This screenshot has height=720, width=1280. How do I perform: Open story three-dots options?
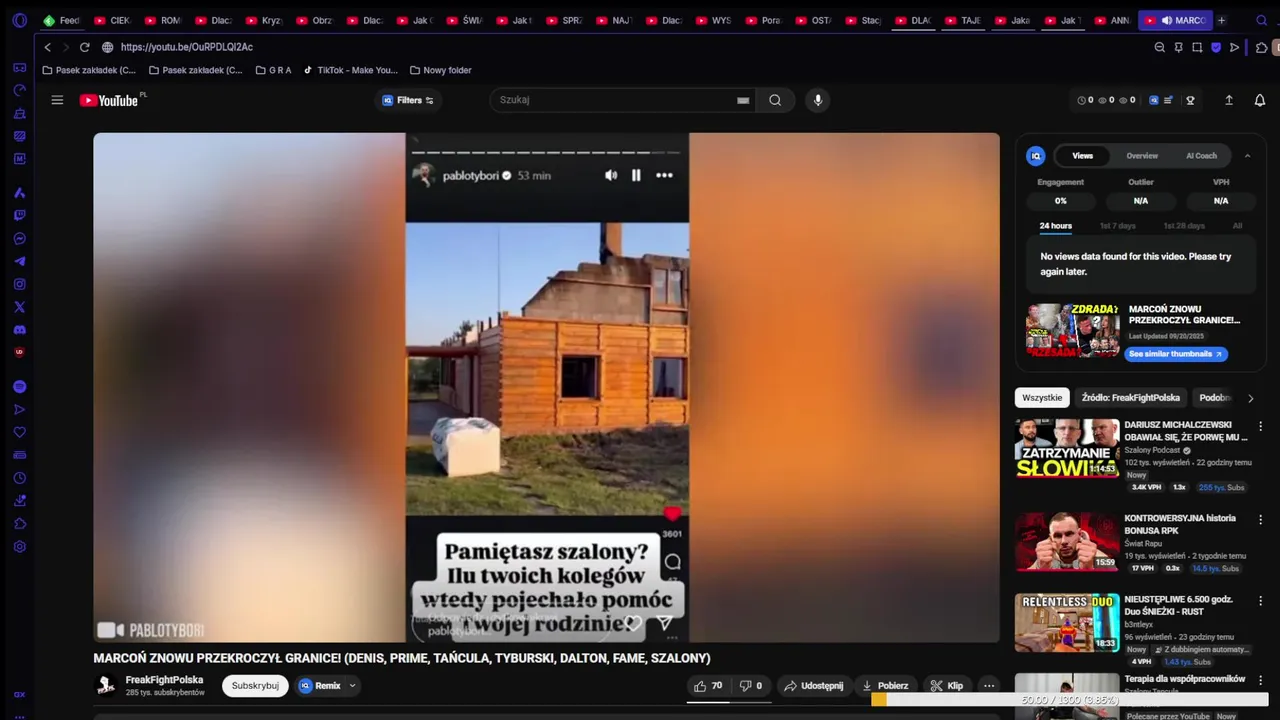tap(664, 175)
